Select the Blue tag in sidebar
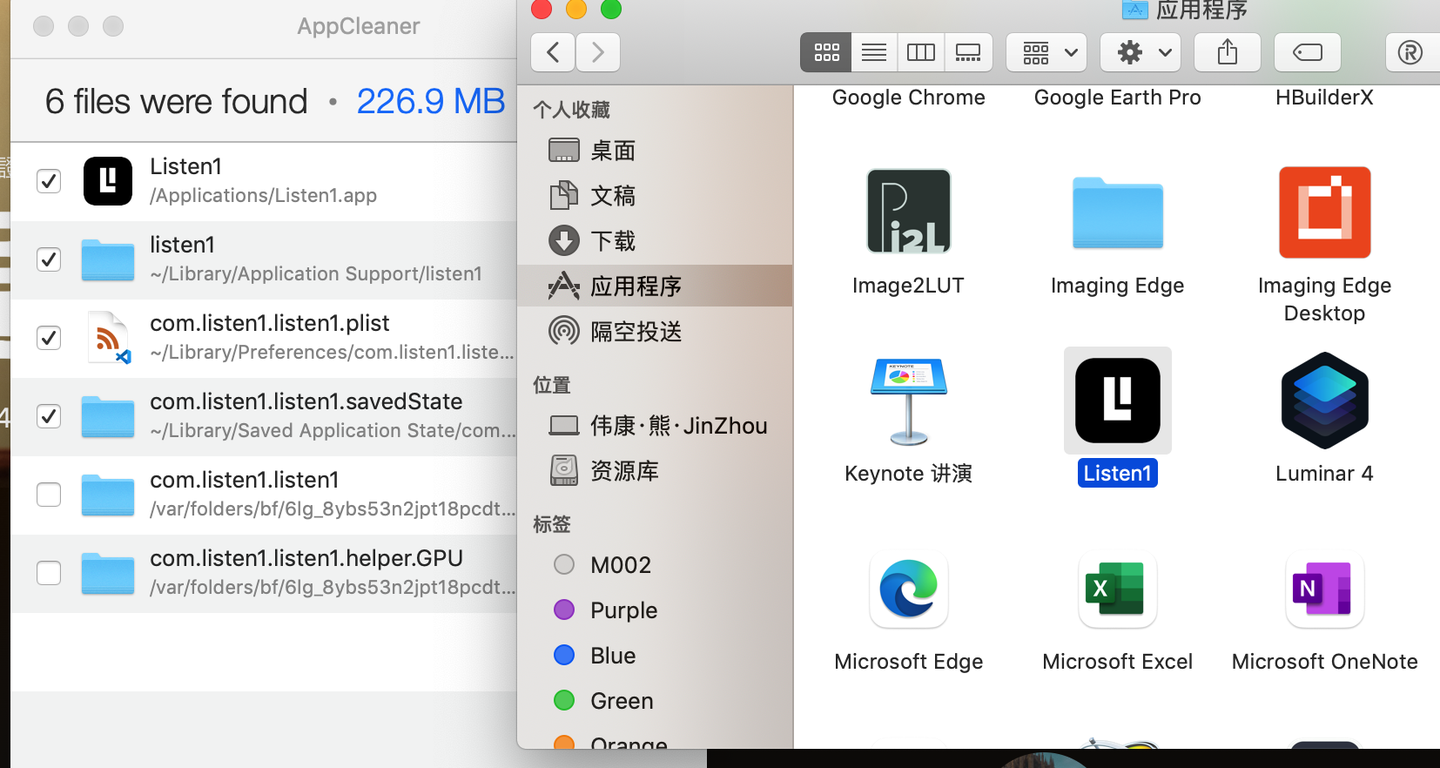 655,655
